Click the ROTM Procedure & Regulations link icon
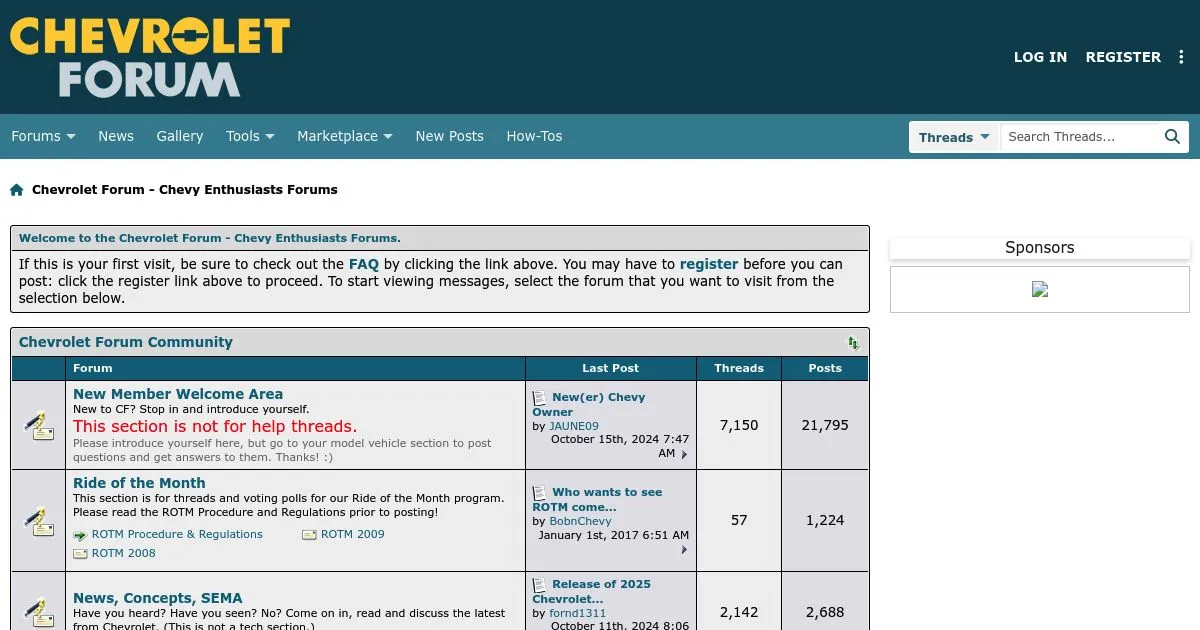Screen dimensions: 1200x630 coord(80,535)
